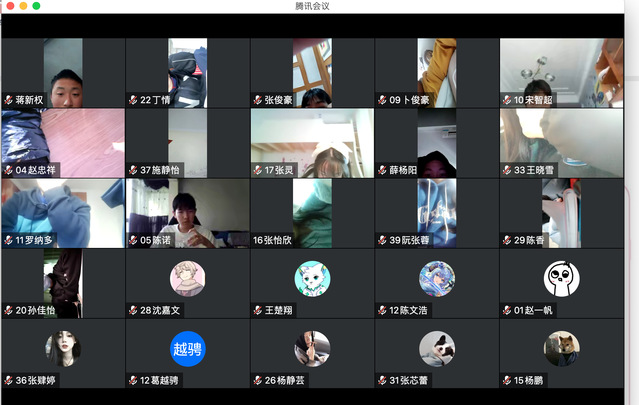The height and width of the screenshot is (405, 639).
Task: Click the mic icon beside 20孙佳怡
Action: pyautogui.click(x=9, y=310)
